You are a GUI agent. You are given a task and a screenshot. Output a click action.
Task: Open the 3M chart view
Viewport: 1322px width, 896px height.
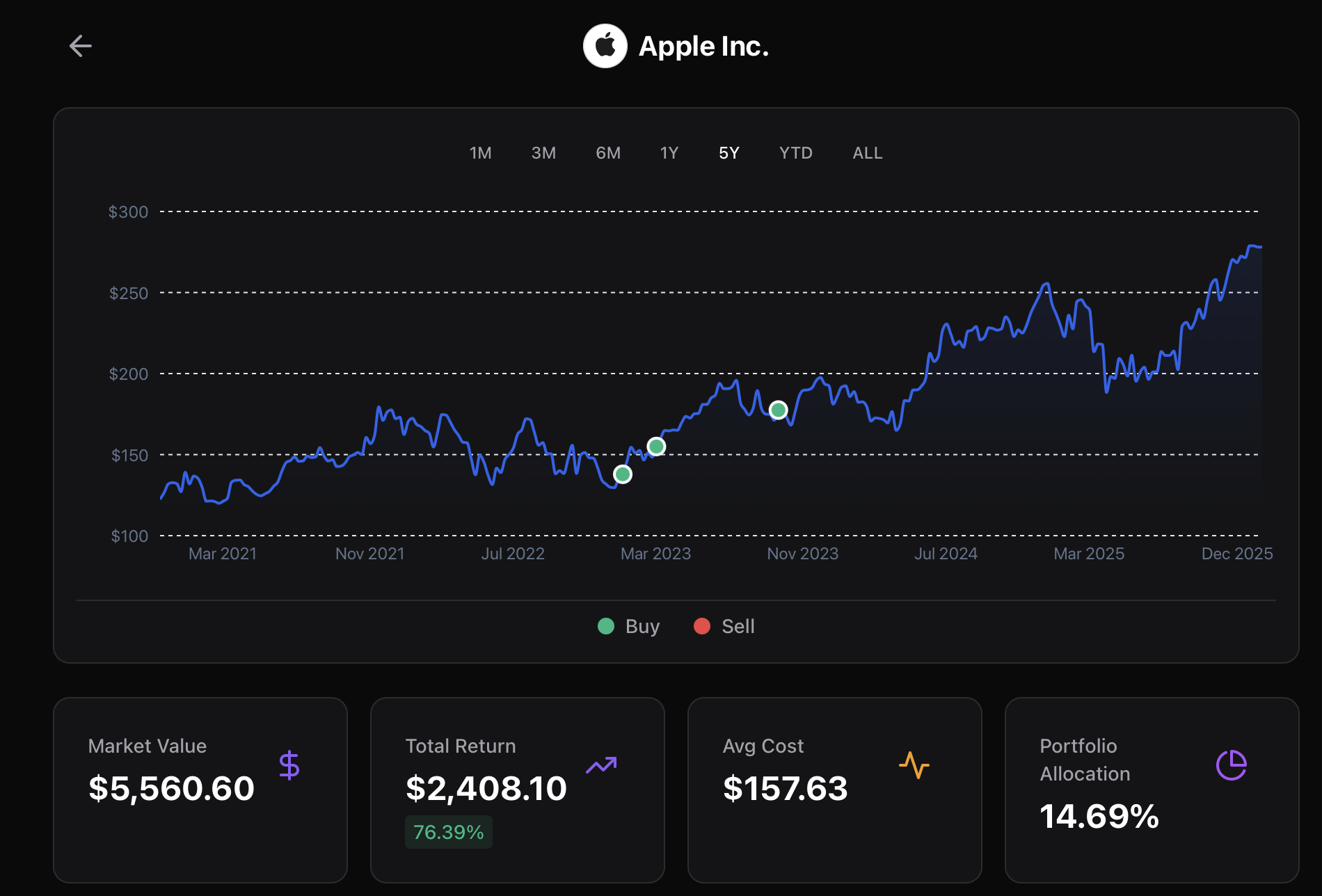tap(543, 152)
